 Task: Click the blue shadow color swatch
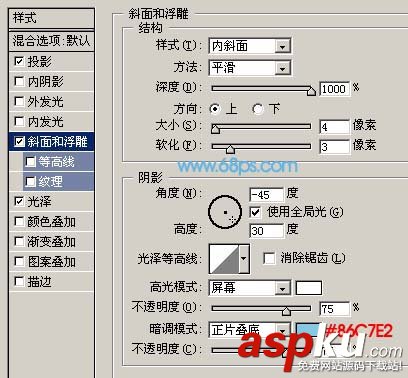tap(309, 330)
